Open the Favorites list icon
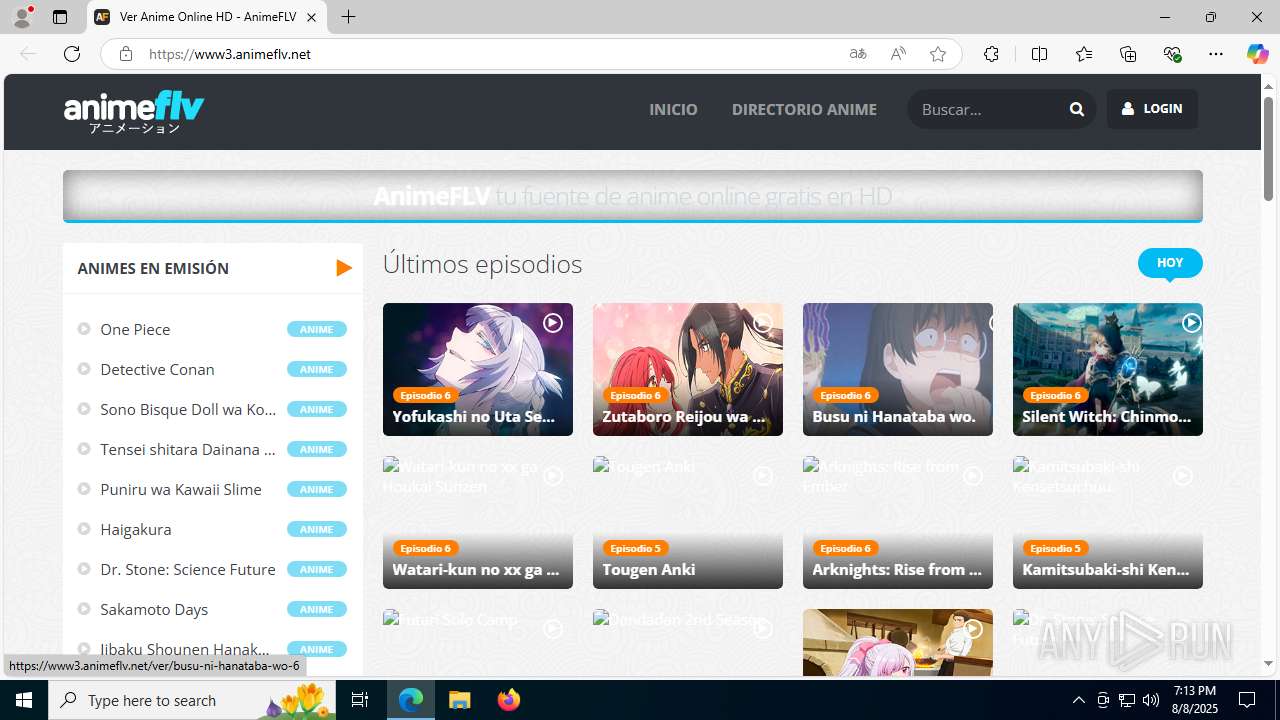Screen dimensions: 1280x720 click(x=1084, y=54)
